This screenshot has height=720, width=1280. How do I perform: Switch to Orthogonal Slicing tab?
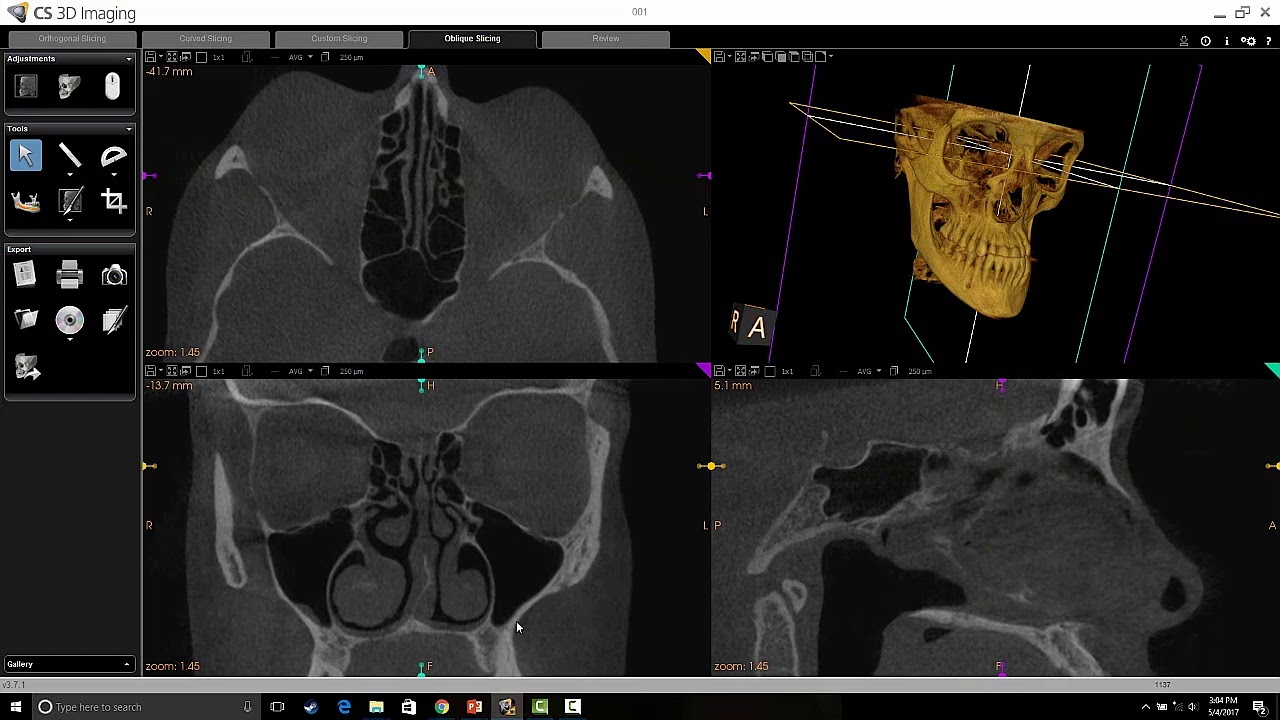click(x=72, y=39)
